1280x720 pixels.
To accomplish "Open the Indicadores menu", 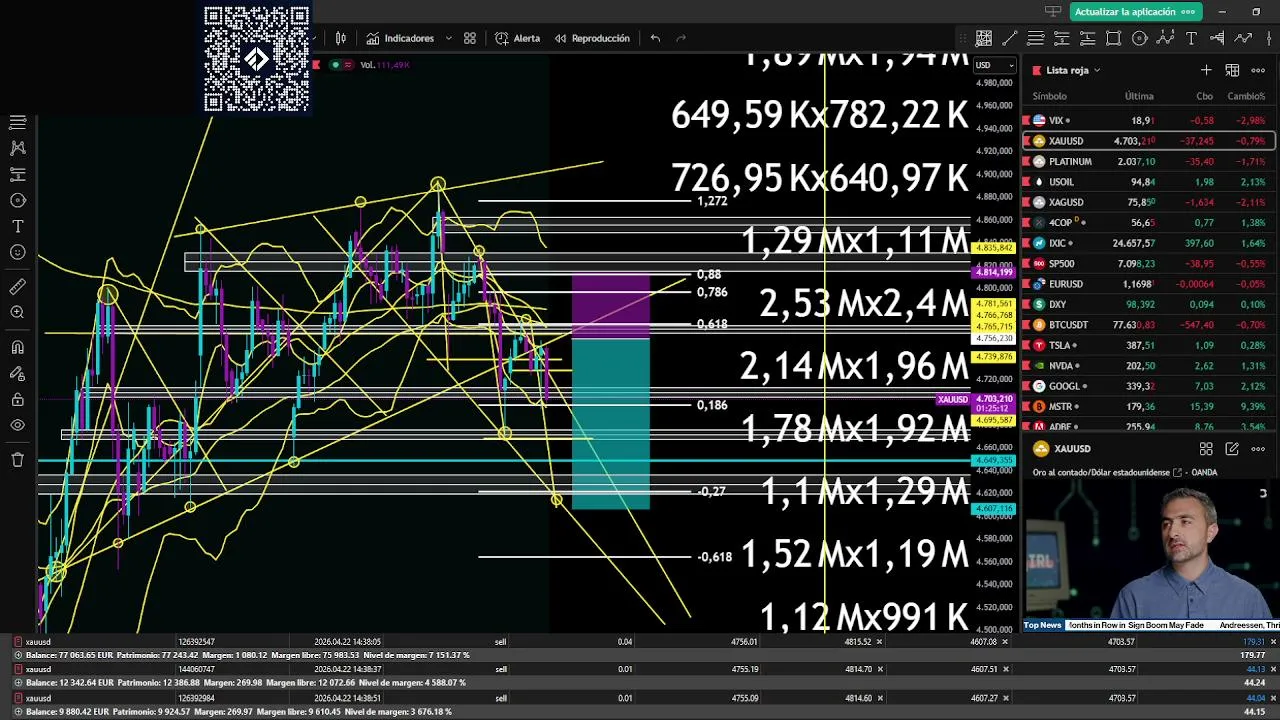I will [401, 38].
